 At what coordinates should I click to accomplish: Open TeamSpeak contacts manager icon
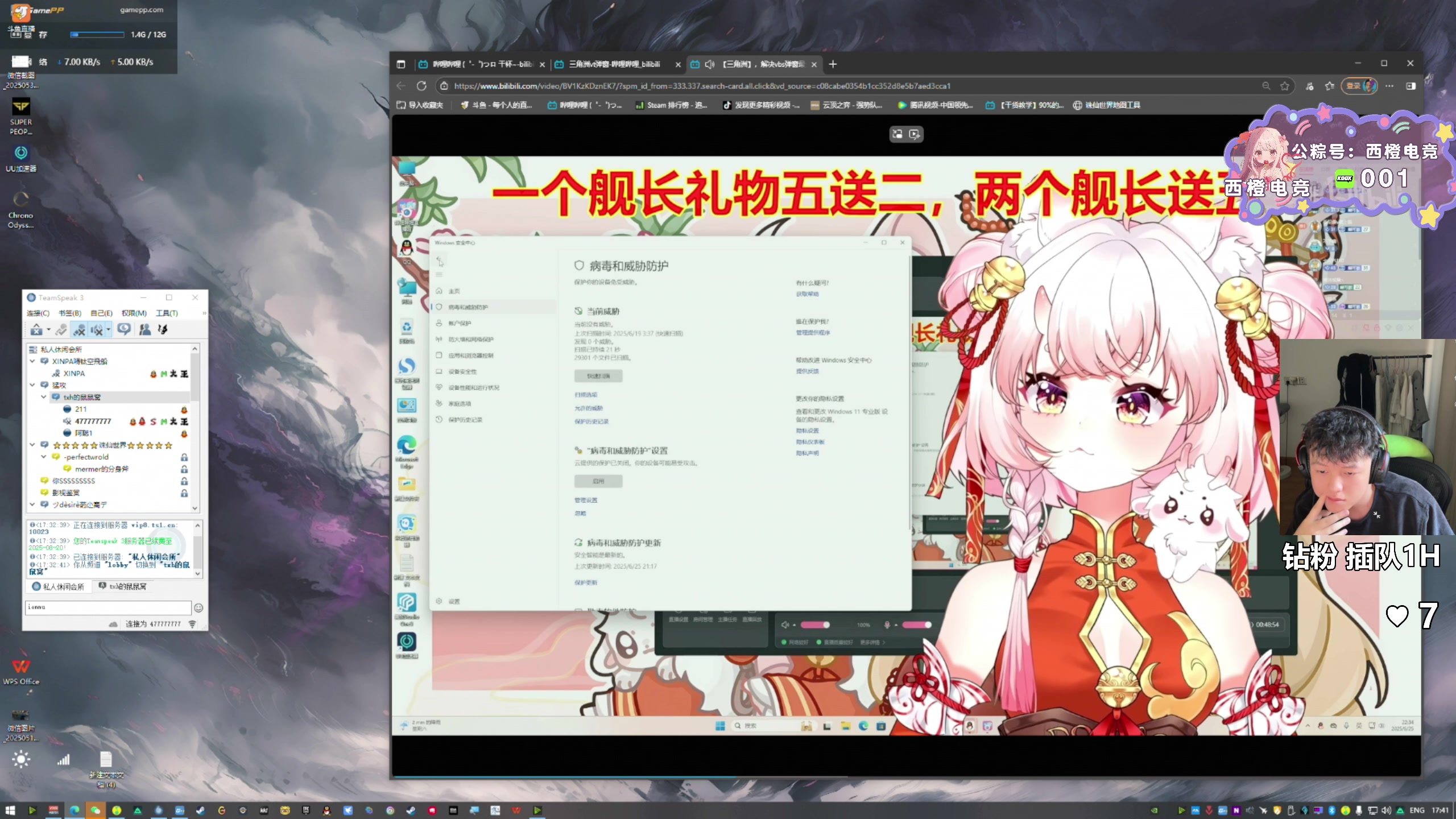(145, 329)
